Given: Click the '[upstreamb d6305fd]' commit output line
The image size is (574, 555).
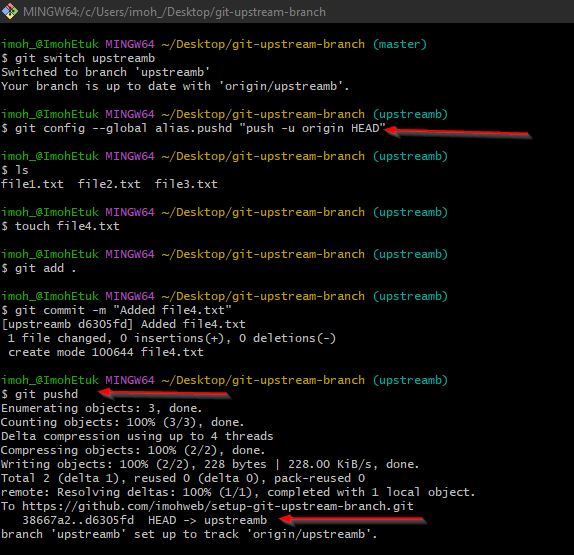Looking at the screenshot, I should point(123,324).
